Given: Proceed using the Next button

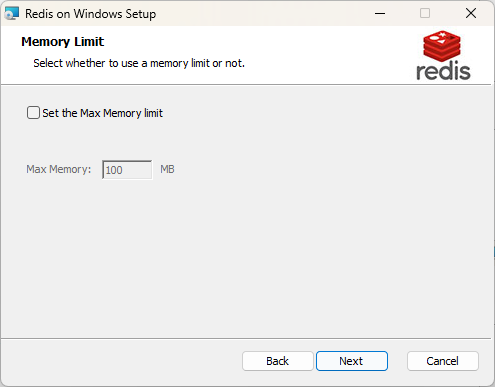Looking at the screenshot, I should point(352,361).
